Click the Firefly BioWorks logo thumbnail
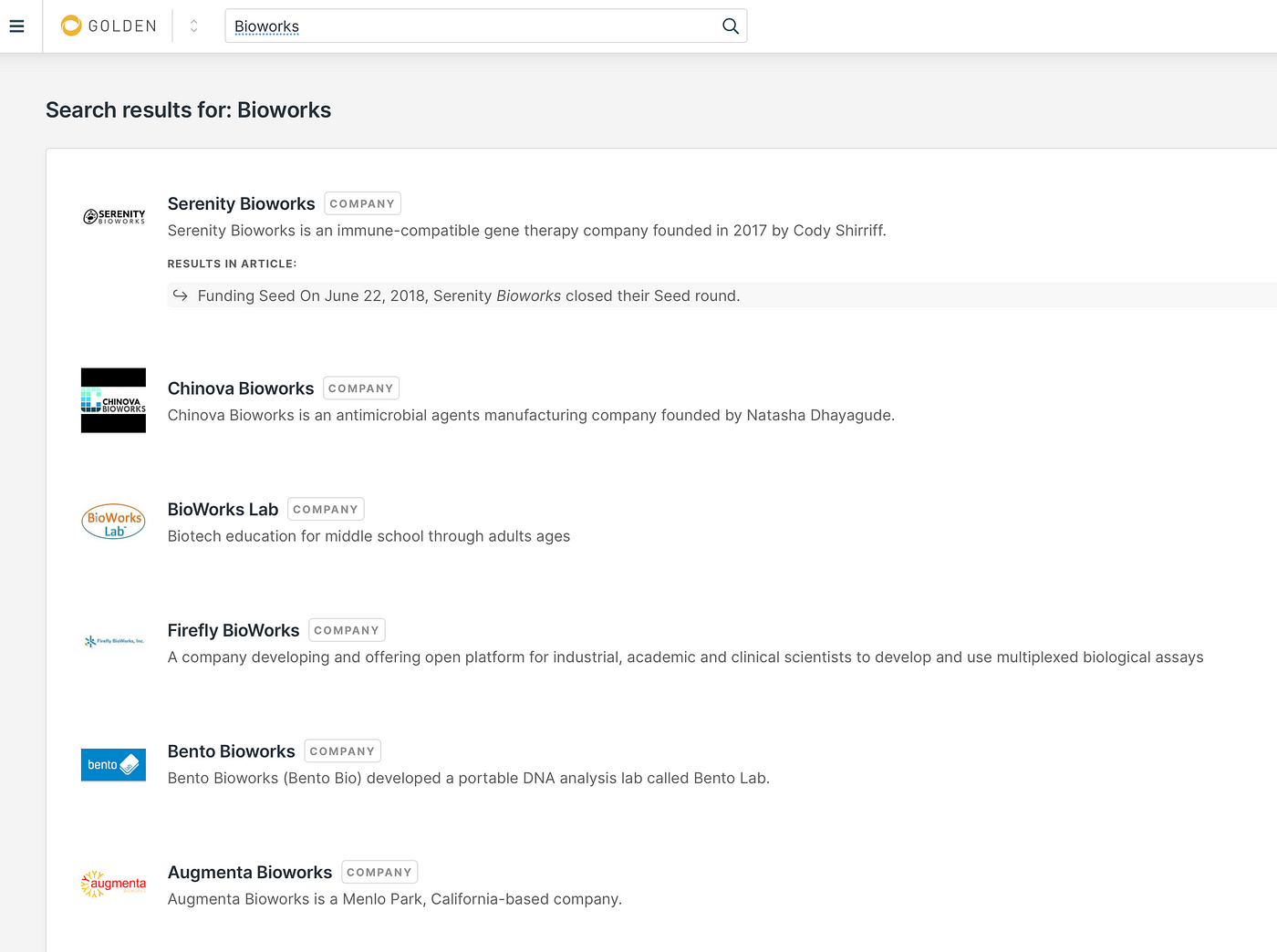This screenshot has height=952, width=1277. pos(113,641)
